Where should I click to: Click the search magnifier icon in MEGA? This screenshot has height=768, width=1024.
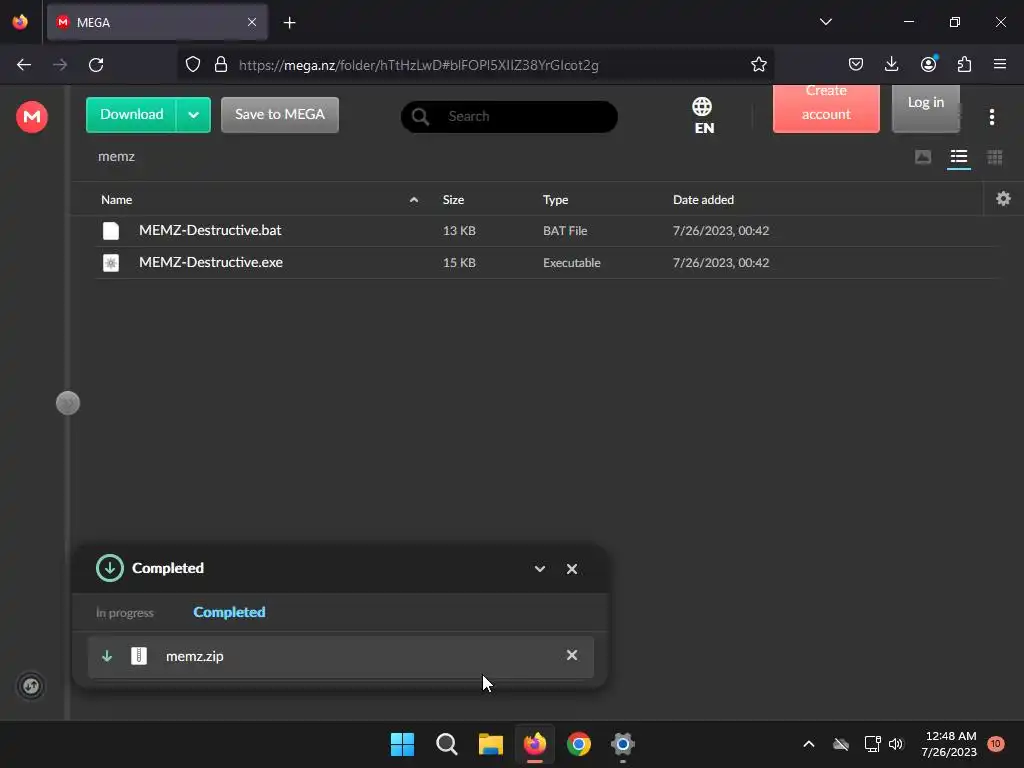tap(421, 116)
